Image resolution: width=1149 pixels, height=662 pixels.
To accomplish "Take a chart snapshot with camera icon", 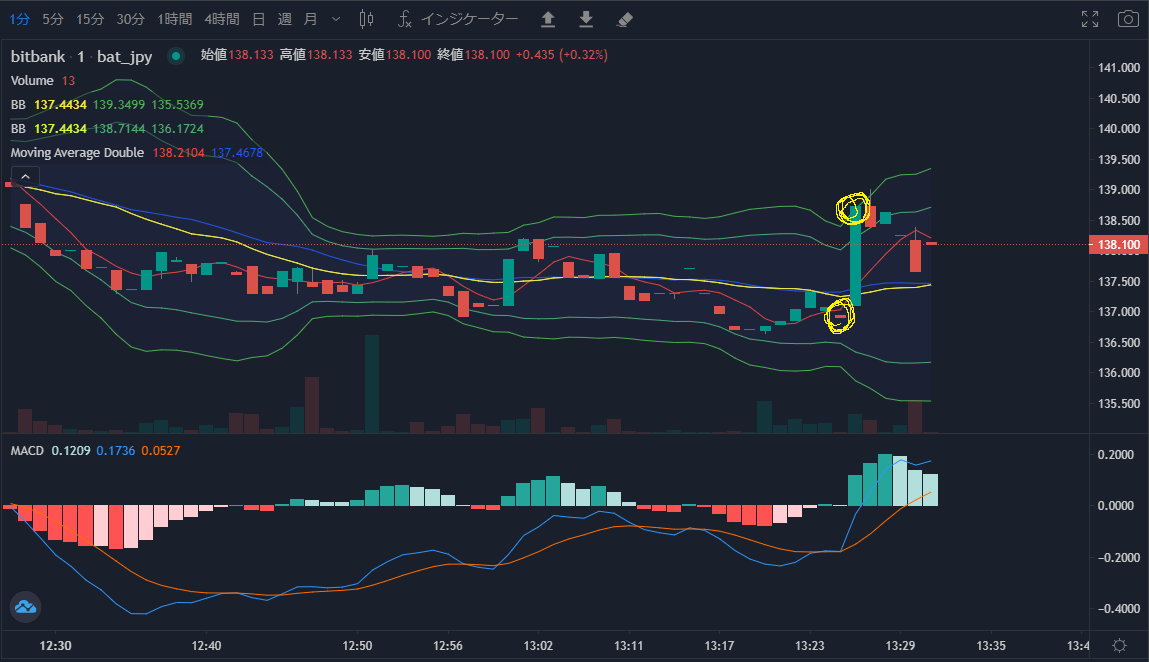I will click(1128, 19).
